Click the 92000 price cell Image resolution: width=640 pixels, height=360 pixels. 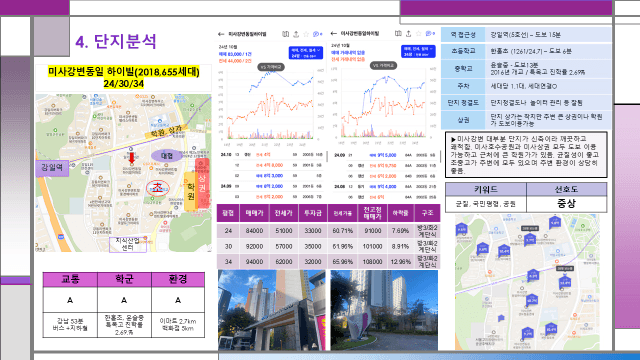coord(254,247)
